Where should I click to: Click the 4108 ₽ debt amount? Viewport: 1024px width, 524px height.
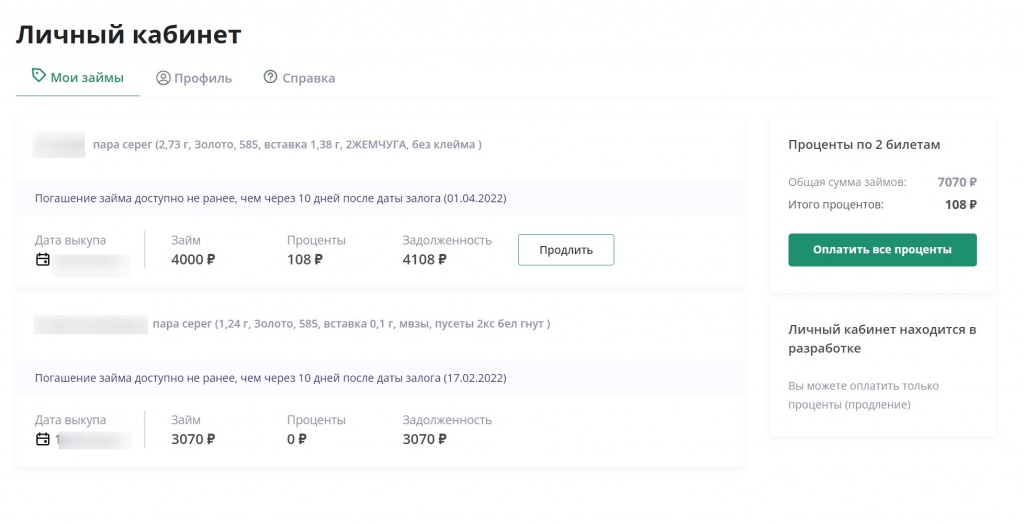(425, 260)
